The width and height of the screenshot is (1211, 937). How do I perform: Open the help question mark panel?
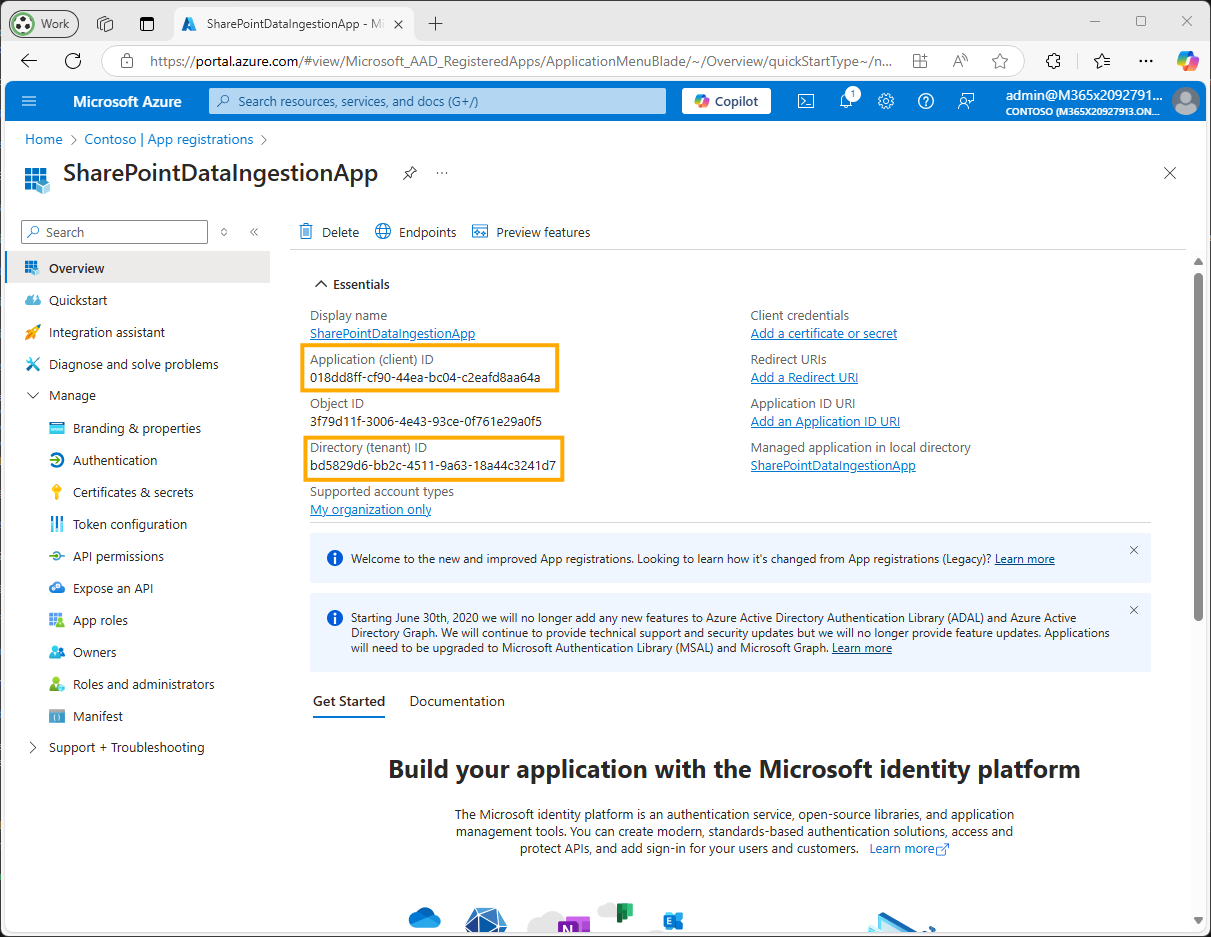coord(925,101)
